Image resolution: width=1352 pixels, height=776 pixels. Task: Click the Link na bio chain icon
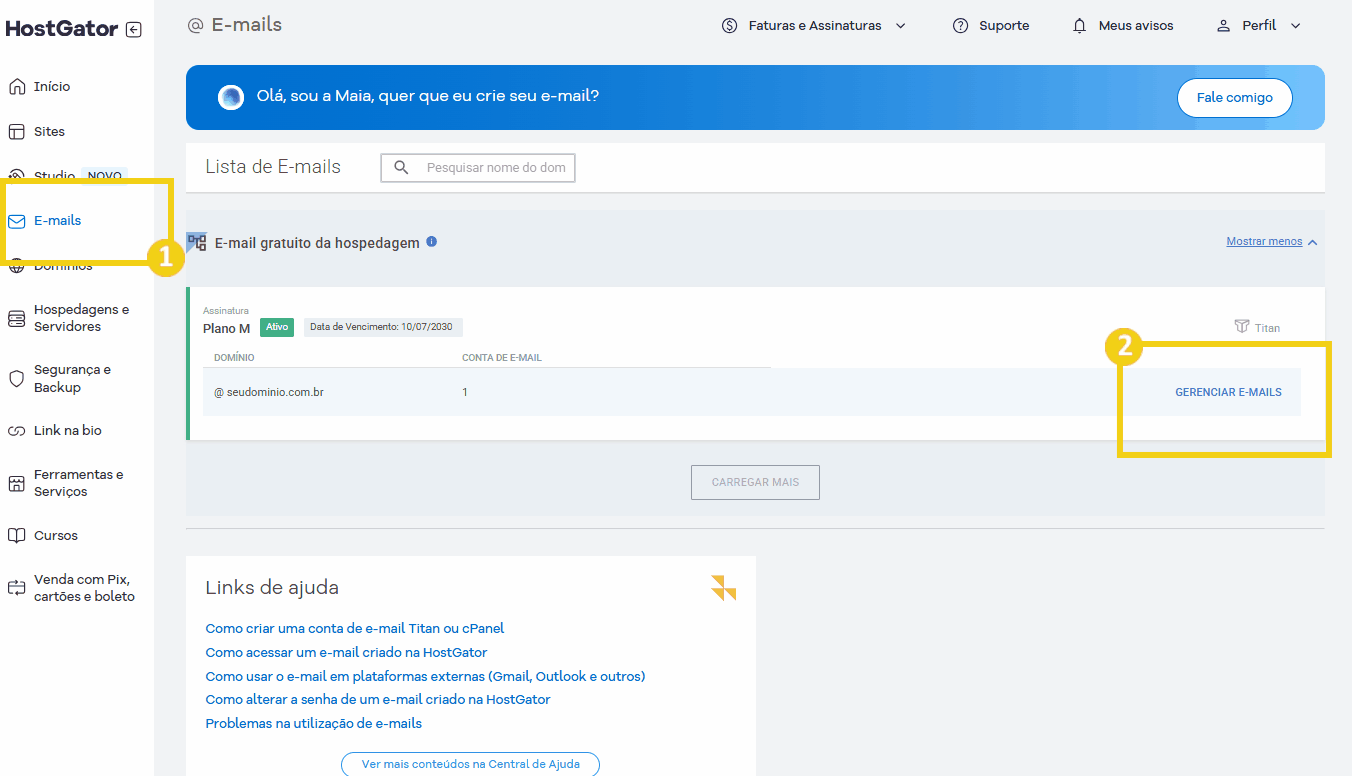pyautogui.click(x=16, y=431)
